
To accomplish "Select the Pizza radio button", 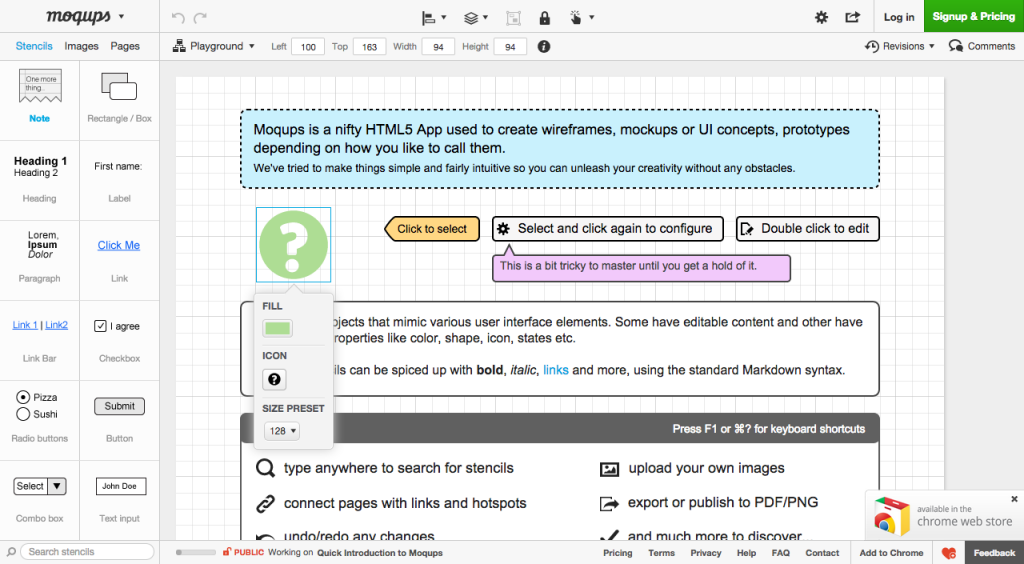I will click(23, 397).
